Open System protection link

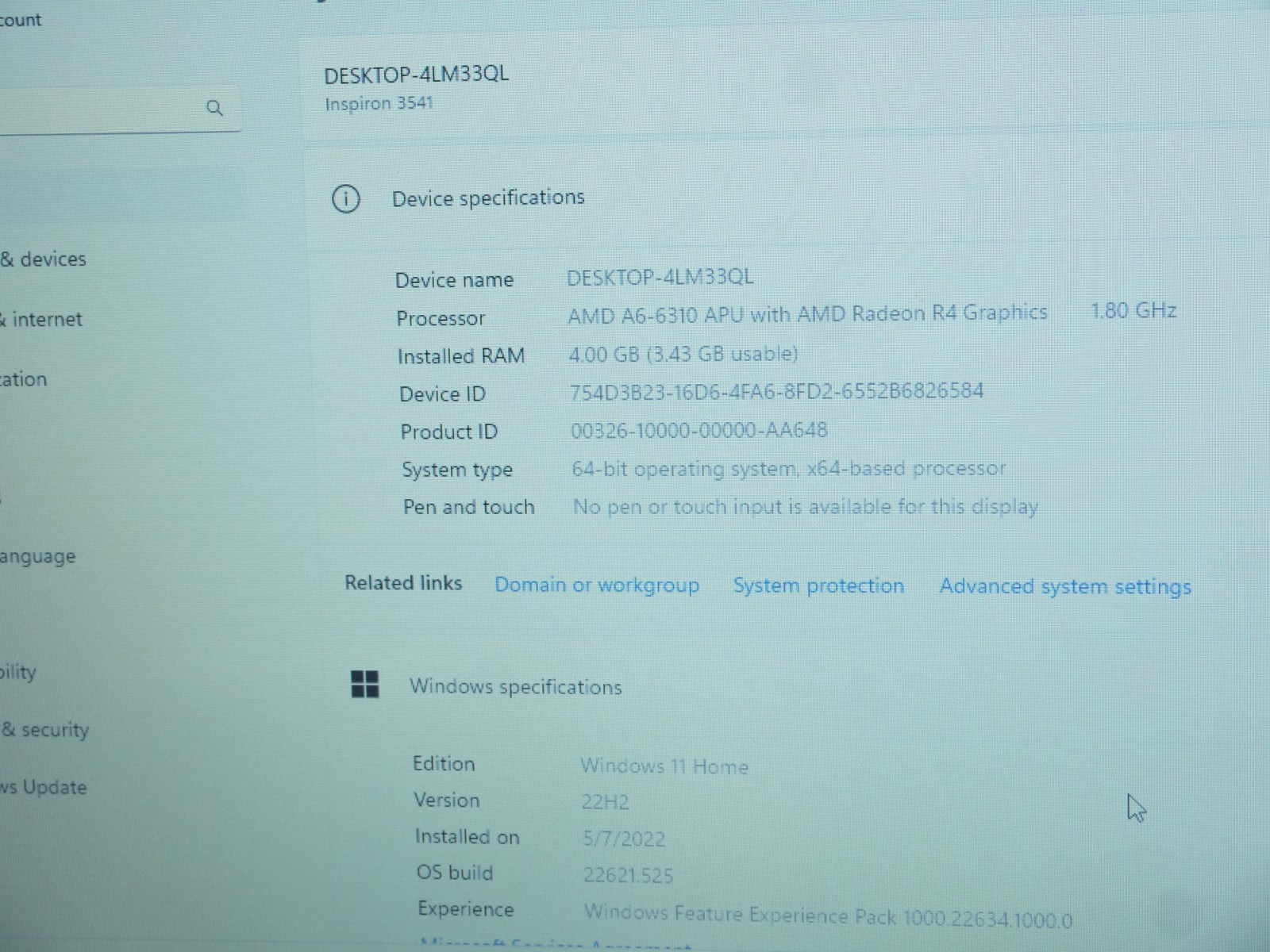coord(818,586)
